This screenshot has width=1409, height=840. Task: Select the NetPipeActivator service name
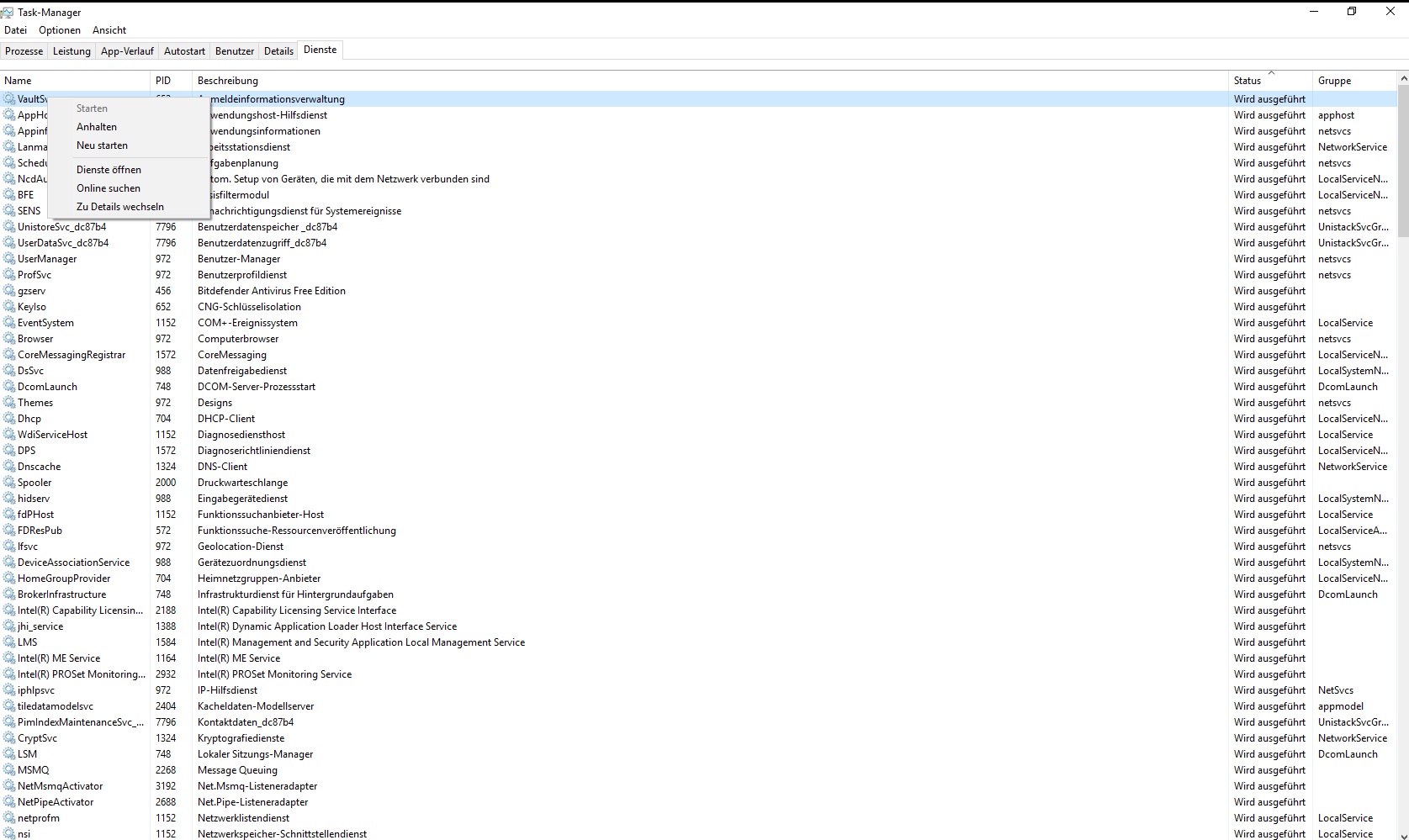tap(56, 802)
